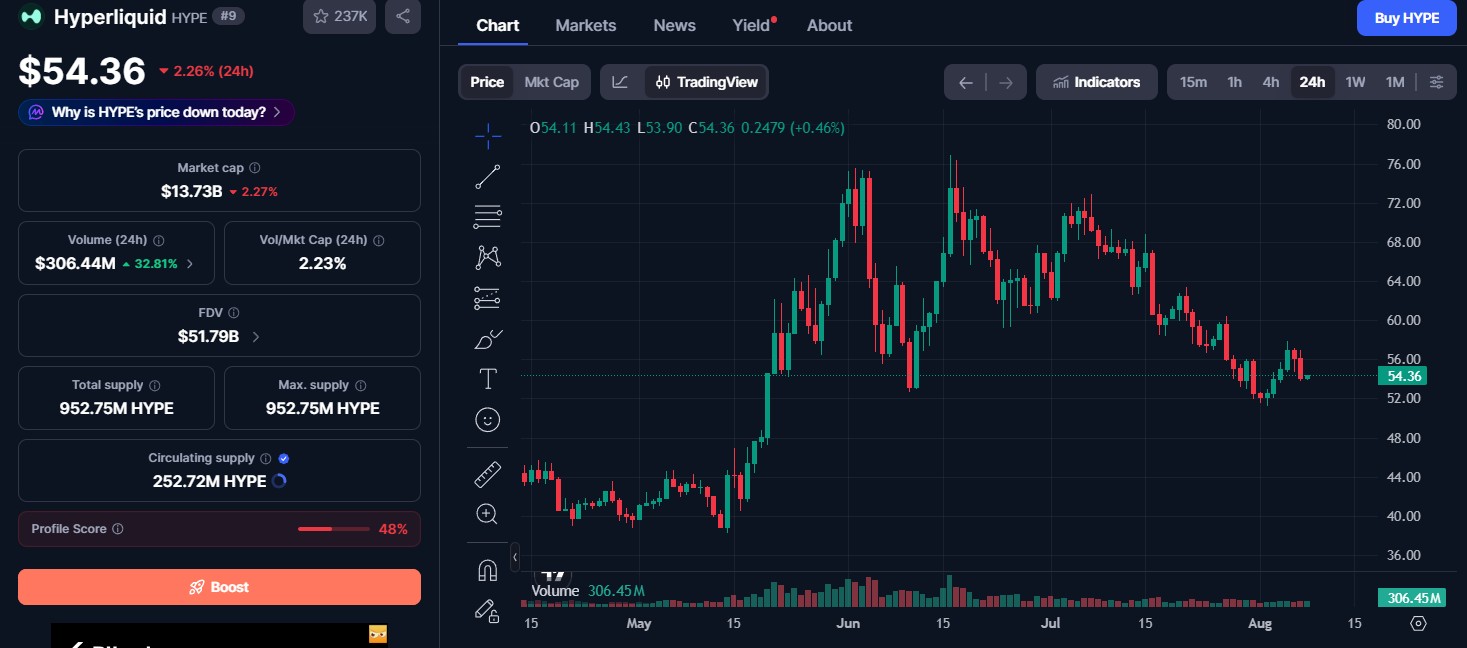This screenshot has width=1467, height=648.
Task: Select the crosshair cursor tool
Action: pyautogui.click(x=487, y=135)
